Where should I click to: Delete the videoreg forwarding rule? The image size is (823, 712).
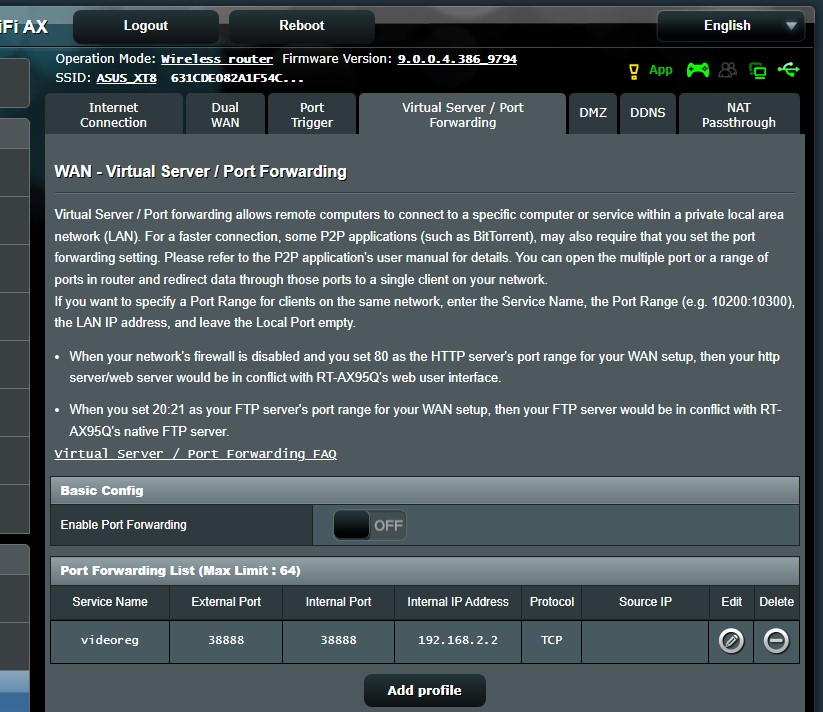click(x=776, y=641)
